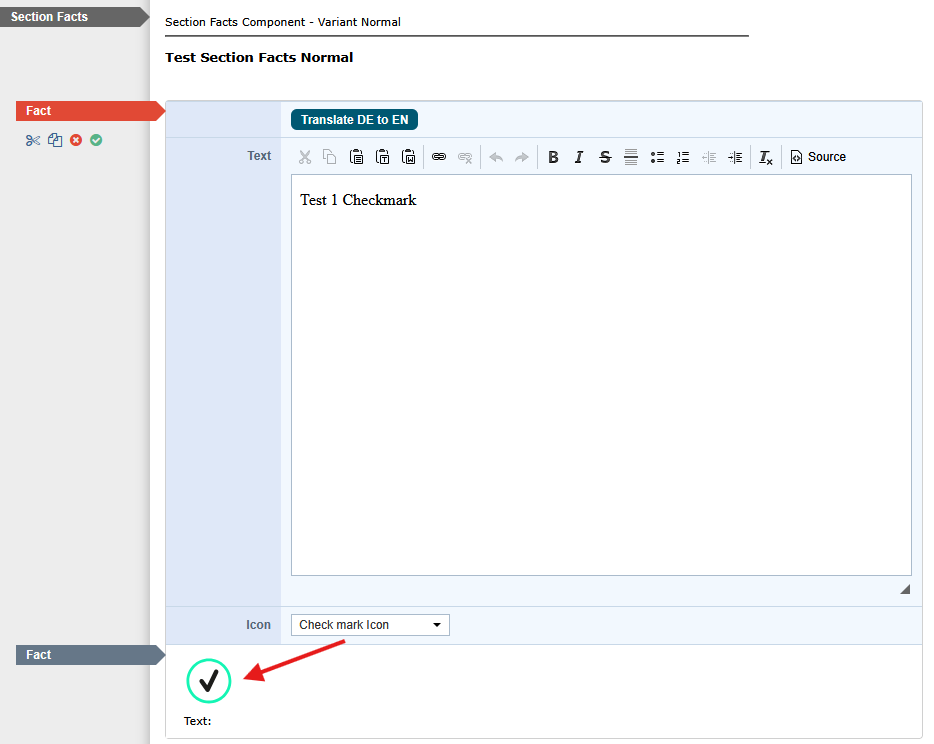
Task: Click the Bold formatting button
Action: coord(553,157)
